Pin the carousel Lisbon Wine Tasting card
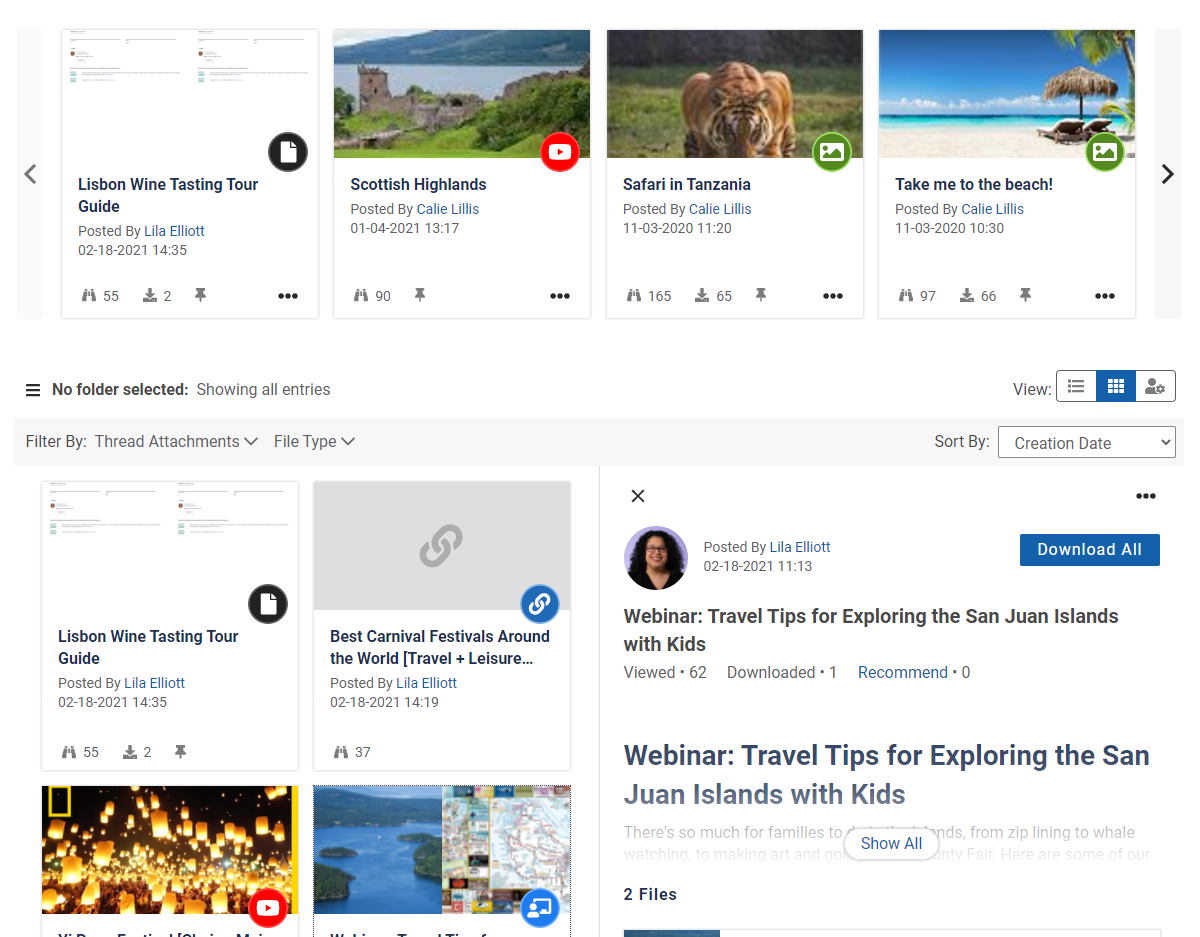The height and width of the screenshot is (937, 1200). click(x=200, y=295)
